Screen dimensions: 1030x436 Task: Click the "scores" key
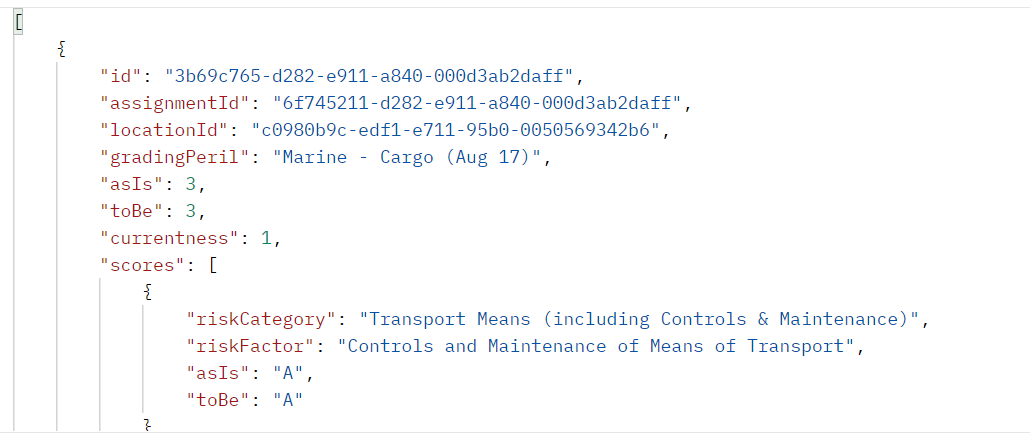[x=137, y=265]
